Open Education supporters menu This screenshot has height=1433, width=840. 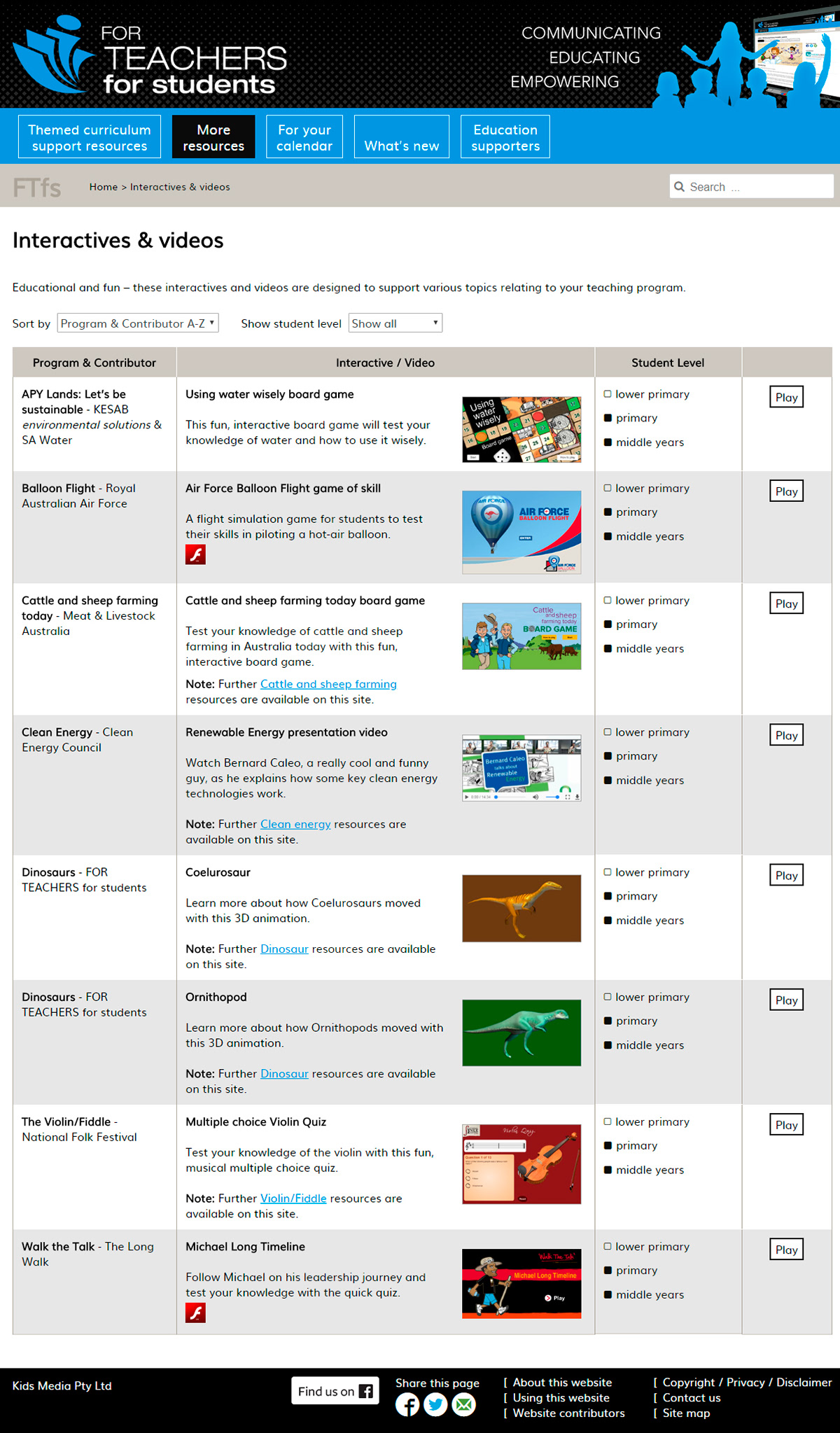[505, 137]
